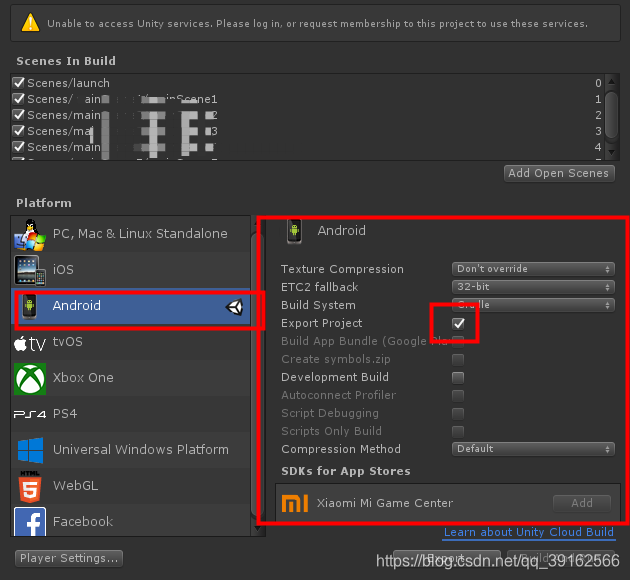Select the PC, Mac & Linux penguin icon
Image resolution: width=630 pixels, height=580 pixels.
[x=30, y=235]
